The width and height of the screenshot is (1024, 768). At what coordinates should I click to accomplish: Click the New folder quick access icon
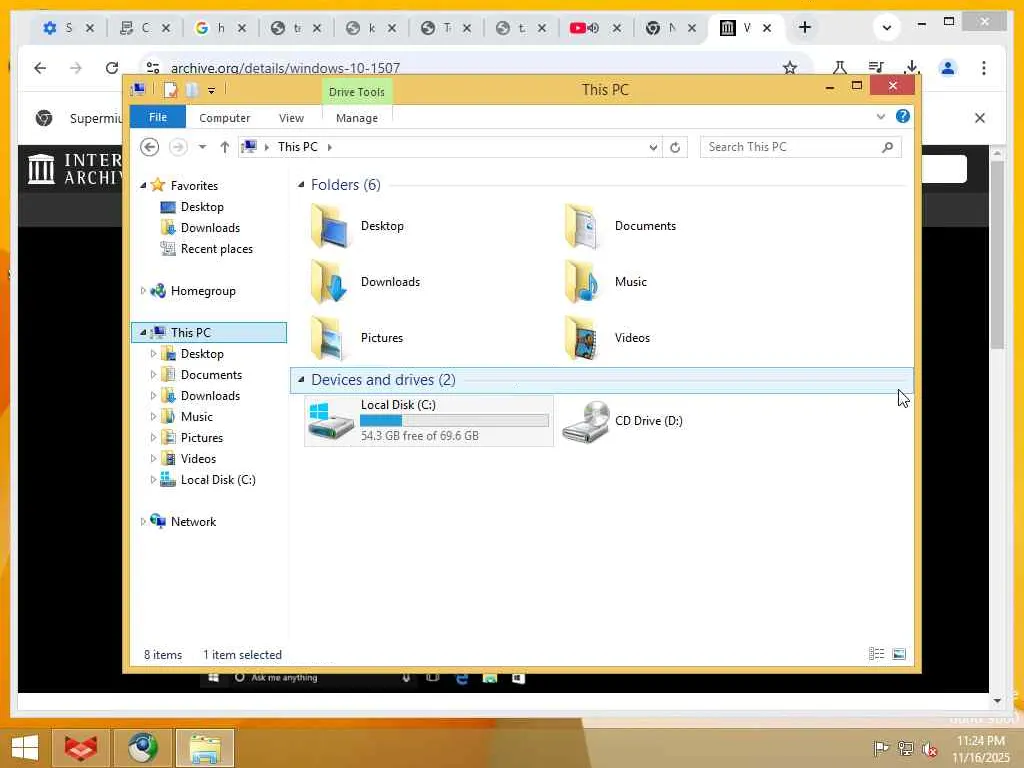pos(191,89)
